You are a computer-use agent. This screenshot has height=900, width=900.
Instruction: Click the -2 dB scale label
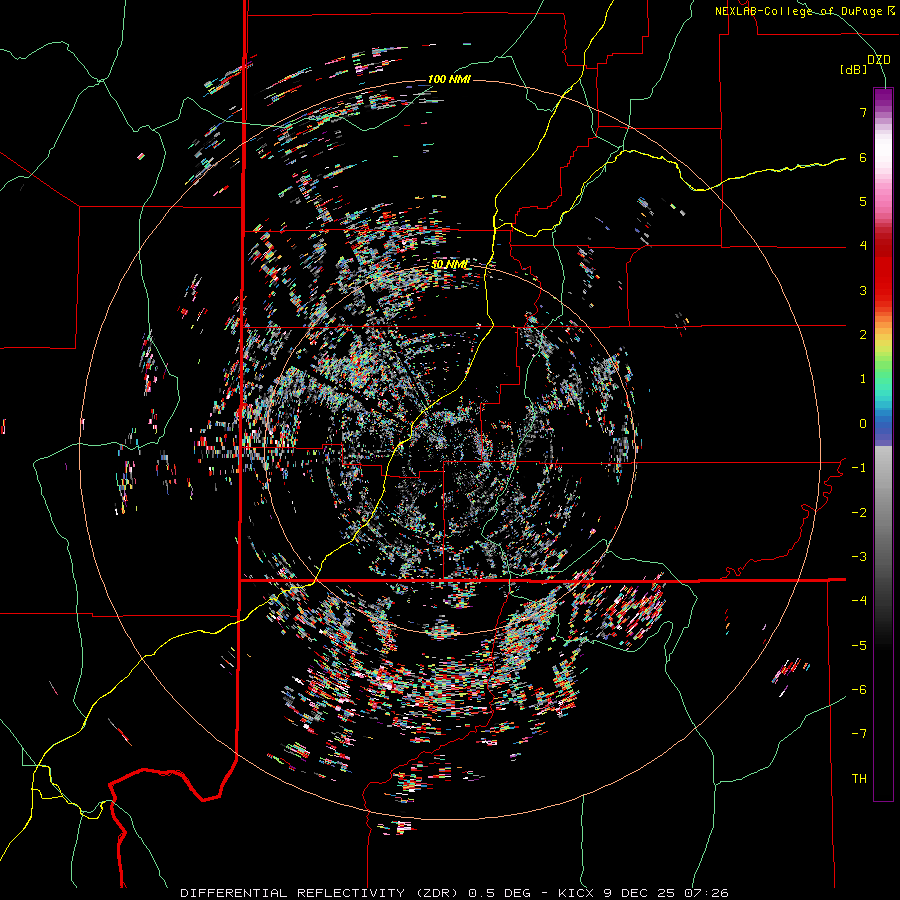pos(859,513)
